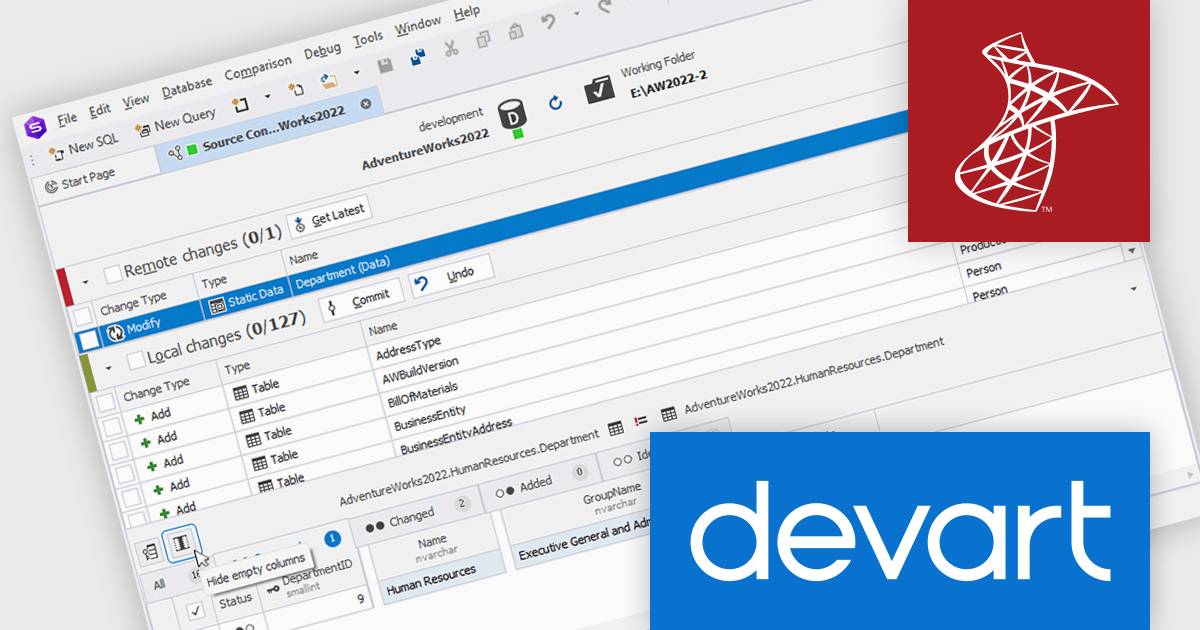
Task: Select the AddressType table name
Action: pos(408,348)
